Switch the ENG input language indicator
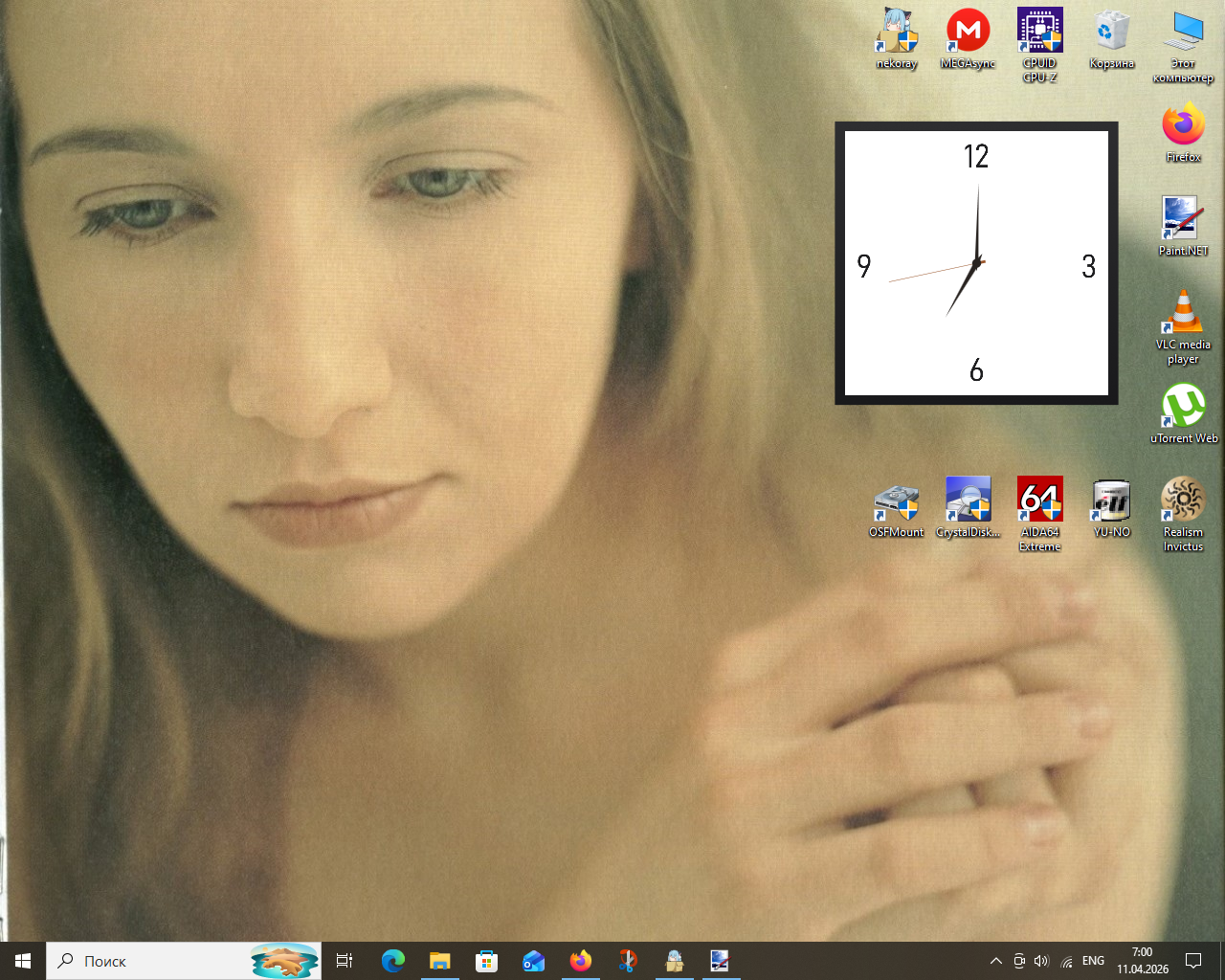 (1093, 961)
